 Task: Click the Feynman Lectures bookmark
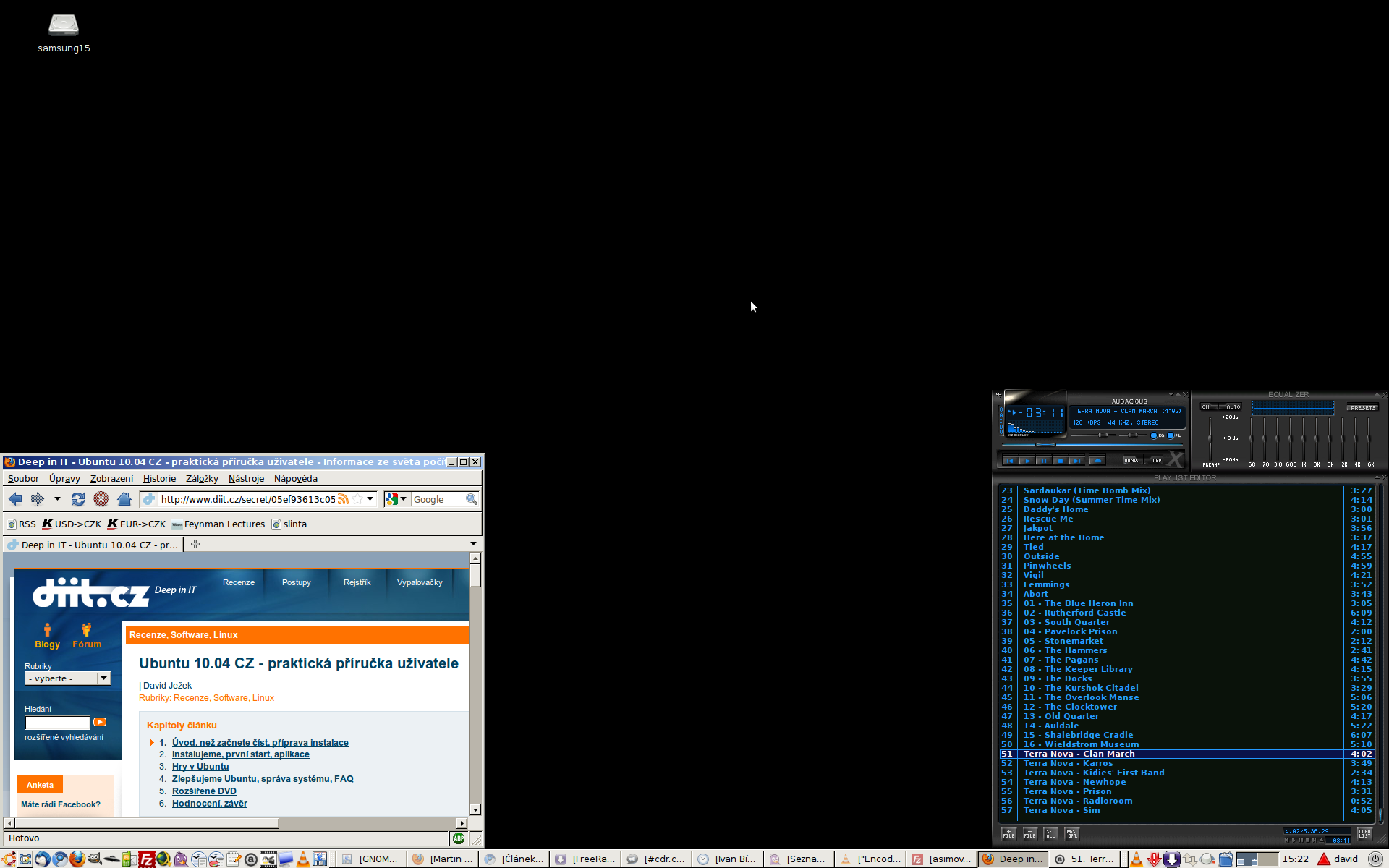(x=218, y=524)
